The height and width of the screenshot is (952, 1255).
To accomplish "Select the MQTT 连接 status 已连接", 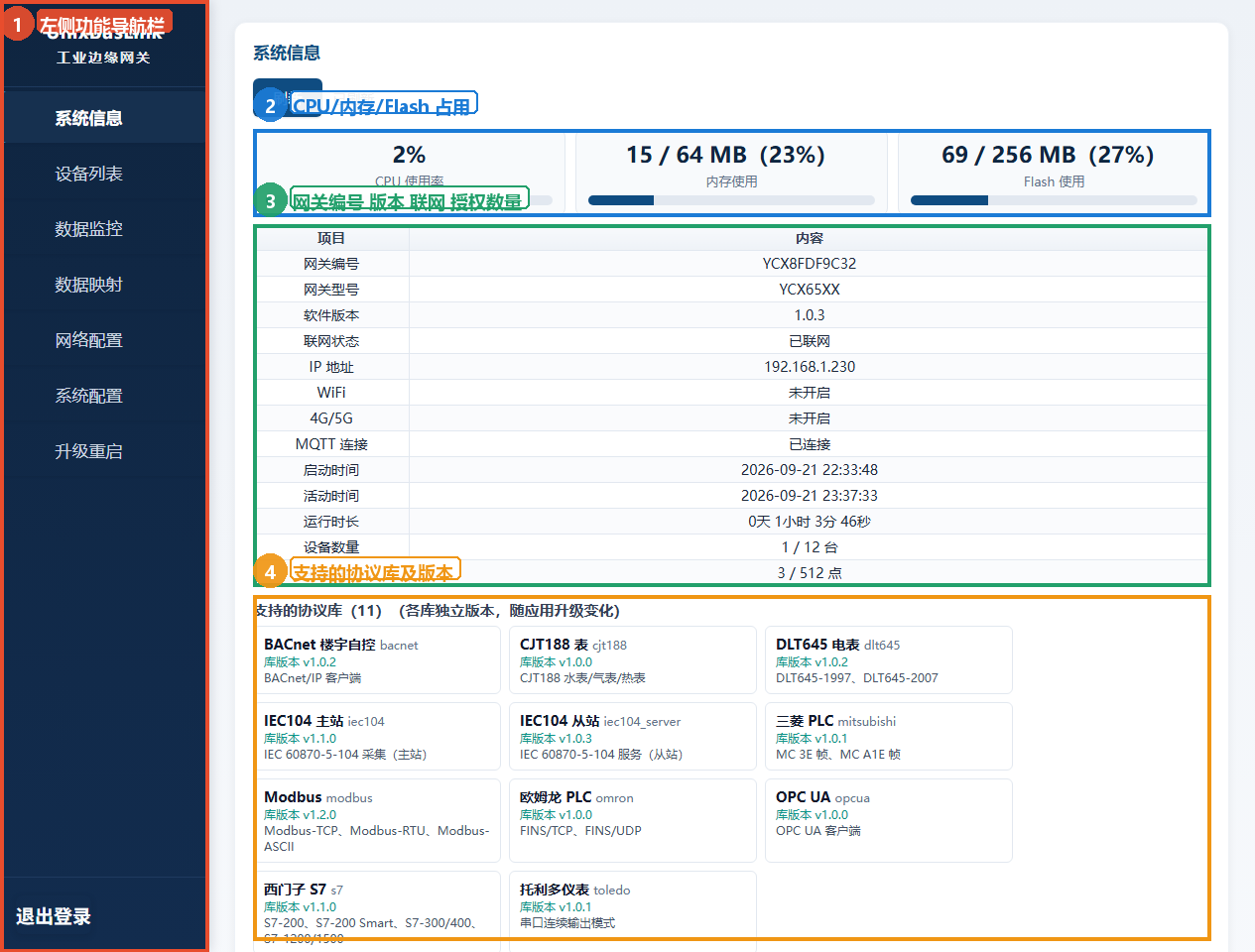I will coord(810,444).
